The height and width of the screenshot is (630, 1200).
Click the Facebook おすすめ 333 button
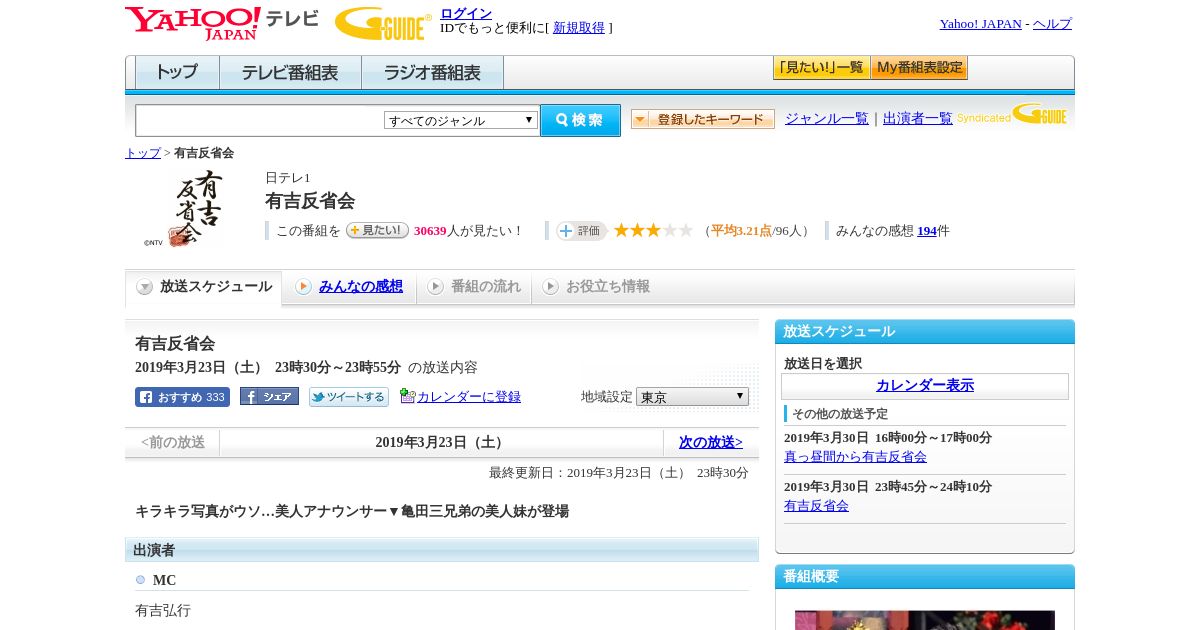pyautogui.click(x=182, y=397)
